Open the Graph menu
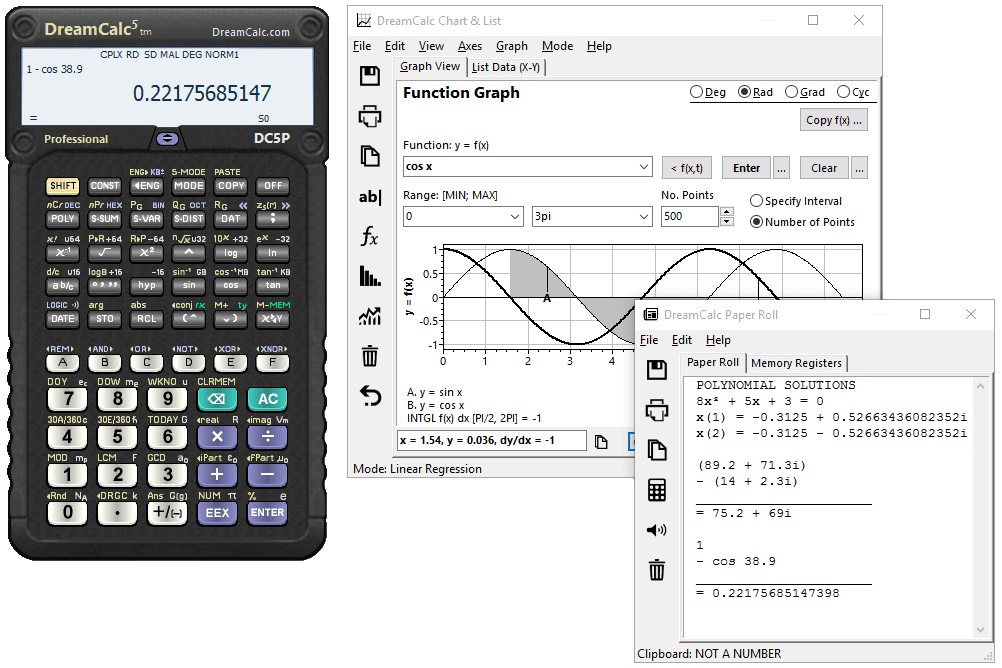The image size is (1002, 668). tap(512, 46)
